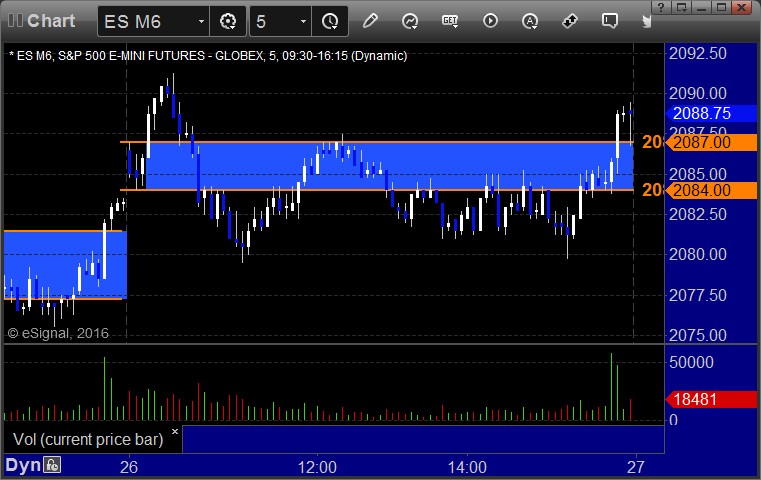Screen dimensions: 761x480
Task: Click the 2090.00 price axis label
Action: pyautogui.click(x=697, y=93)
